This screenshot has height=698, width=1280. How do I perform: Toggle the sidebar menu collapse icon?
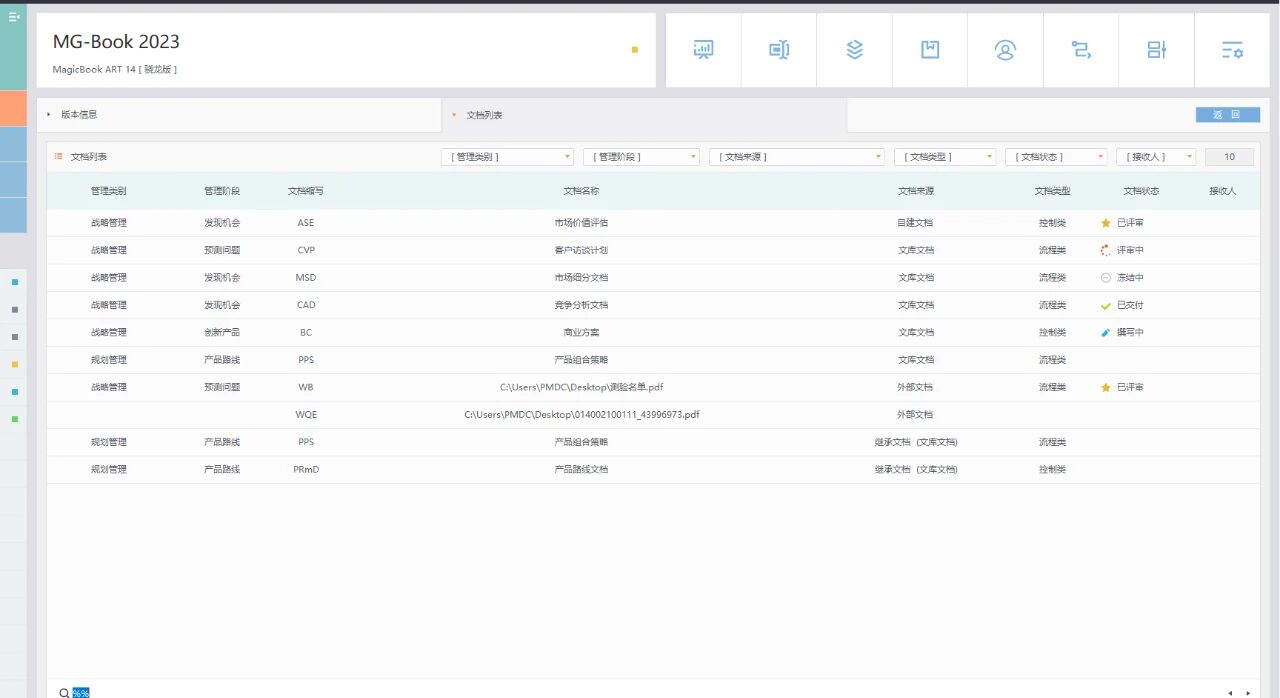pyautogui.click(x=14, y=17)
